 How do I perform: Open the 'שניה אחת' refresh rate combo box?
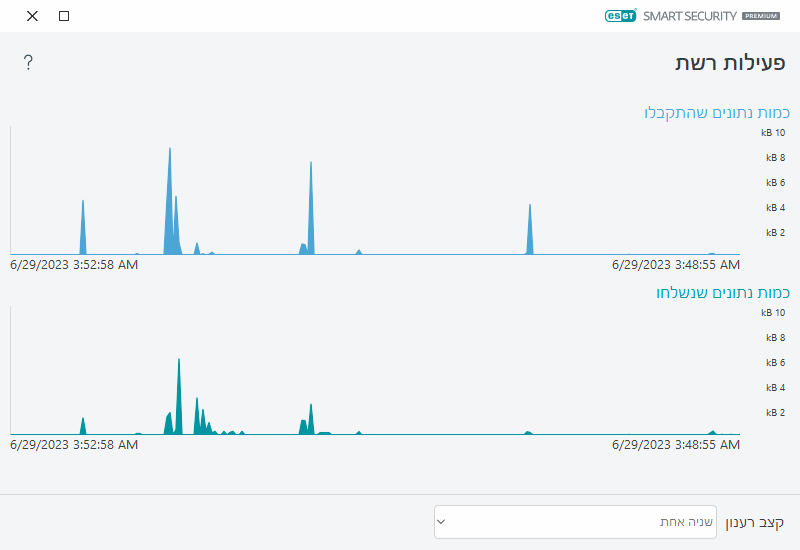tap(575, 522)
